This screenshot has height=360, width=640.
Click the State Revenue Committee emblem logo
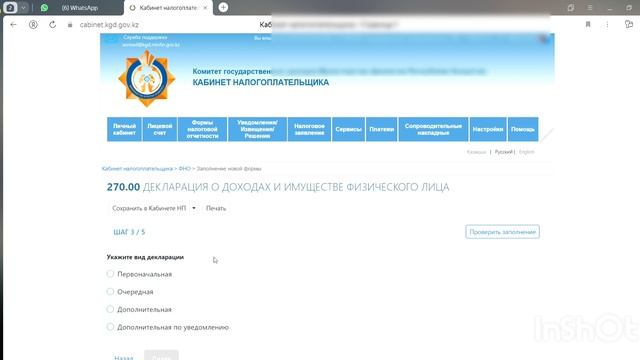[x=147, y=79]
